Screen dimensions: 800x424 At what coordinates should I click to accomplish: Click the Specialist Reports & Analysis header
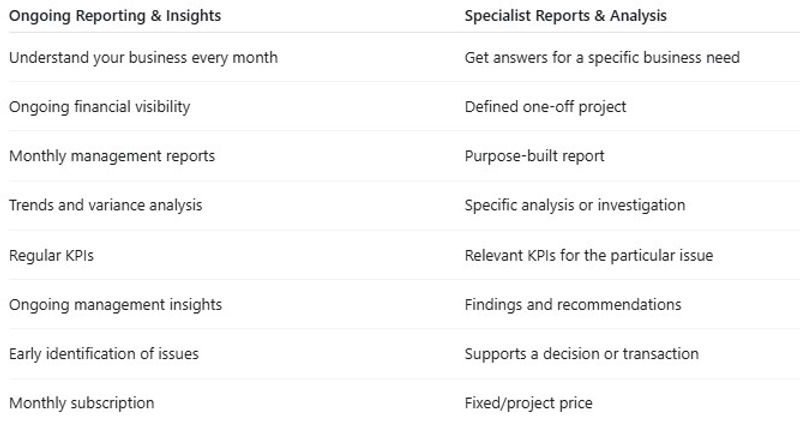[565, 16]
